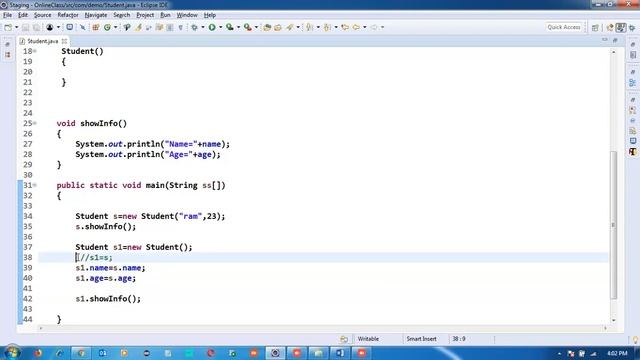Click the Coverage run toolbar icon
Viewport: 640px width, 360px height.
tap(230, 27)
